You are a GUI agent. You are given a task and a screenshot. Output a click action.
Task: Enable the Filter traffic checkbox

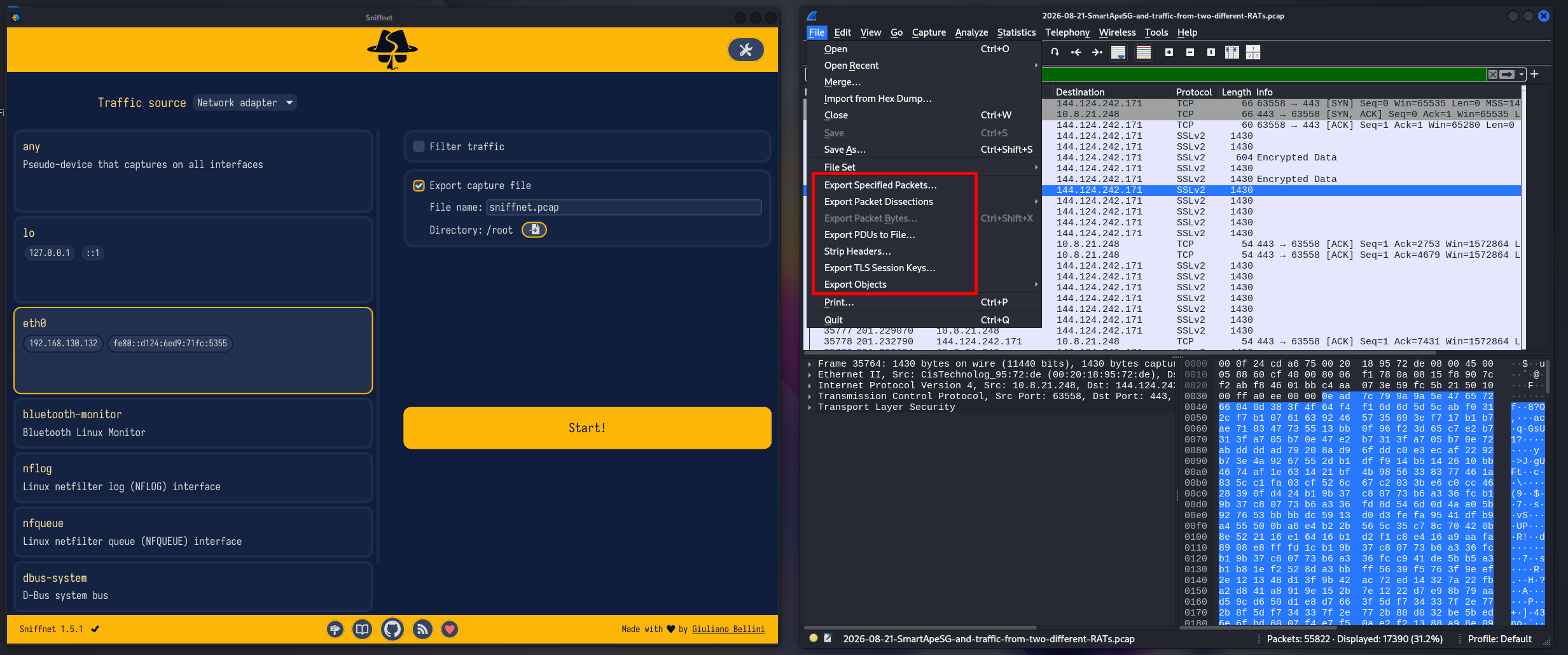(419, 146)
